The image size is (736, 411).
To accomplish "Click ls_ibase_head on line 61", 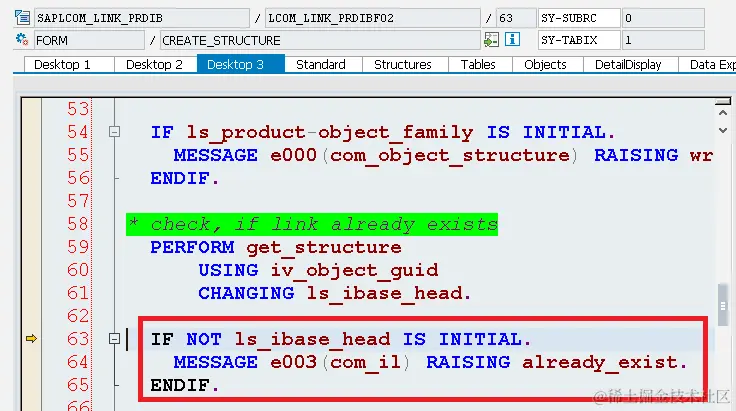I will (384, 294).
